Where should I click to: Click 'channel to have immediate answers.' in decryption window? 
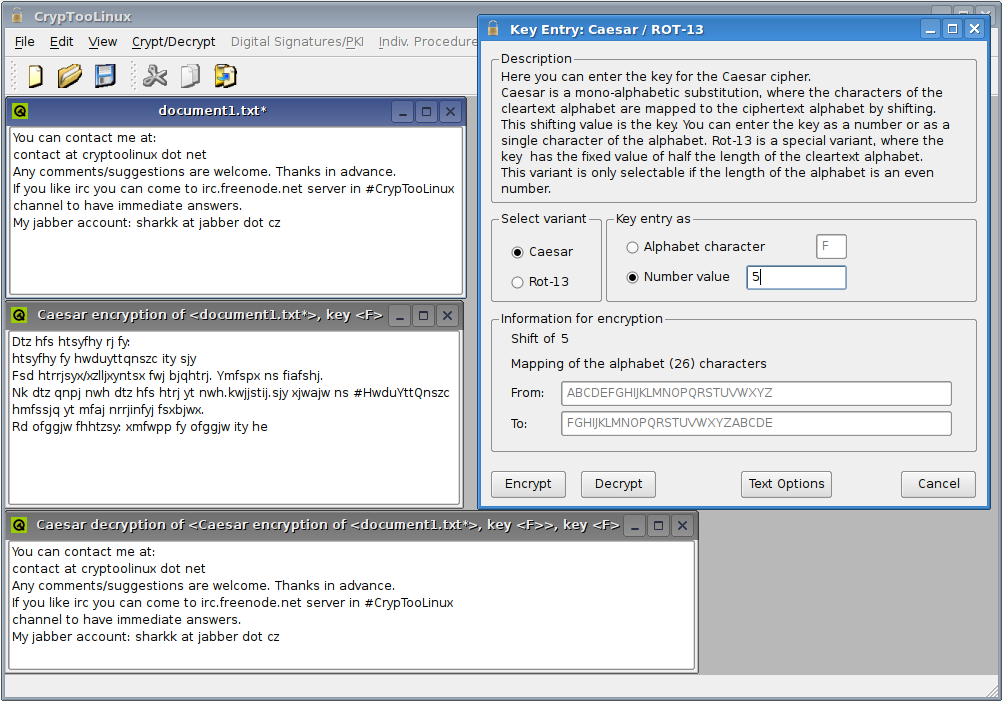pyautogui.click(x=127, y=619)
